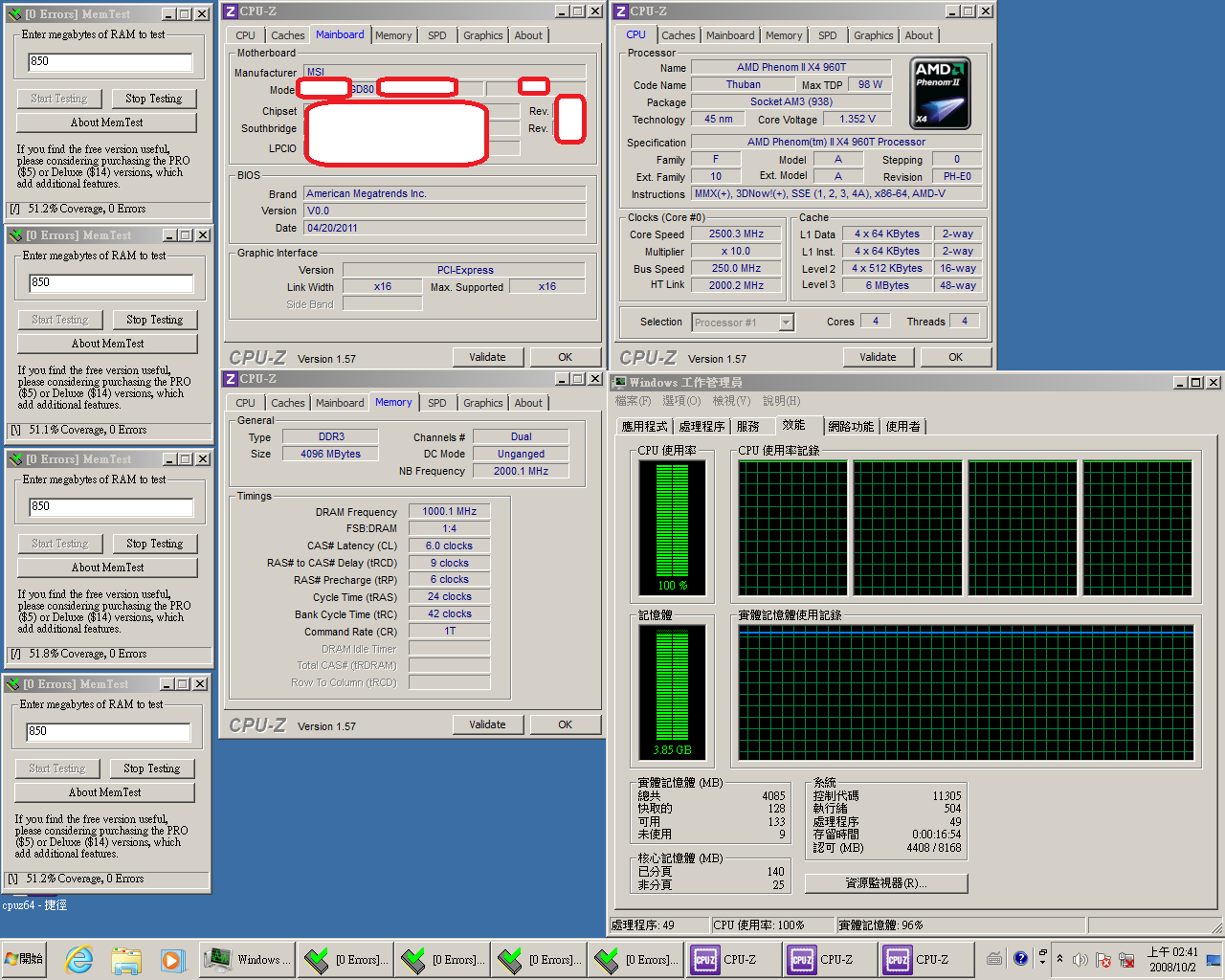Click the Task Manager title bar icon
The height and width of the screenshot is (980, 1225).
point(619,383)
